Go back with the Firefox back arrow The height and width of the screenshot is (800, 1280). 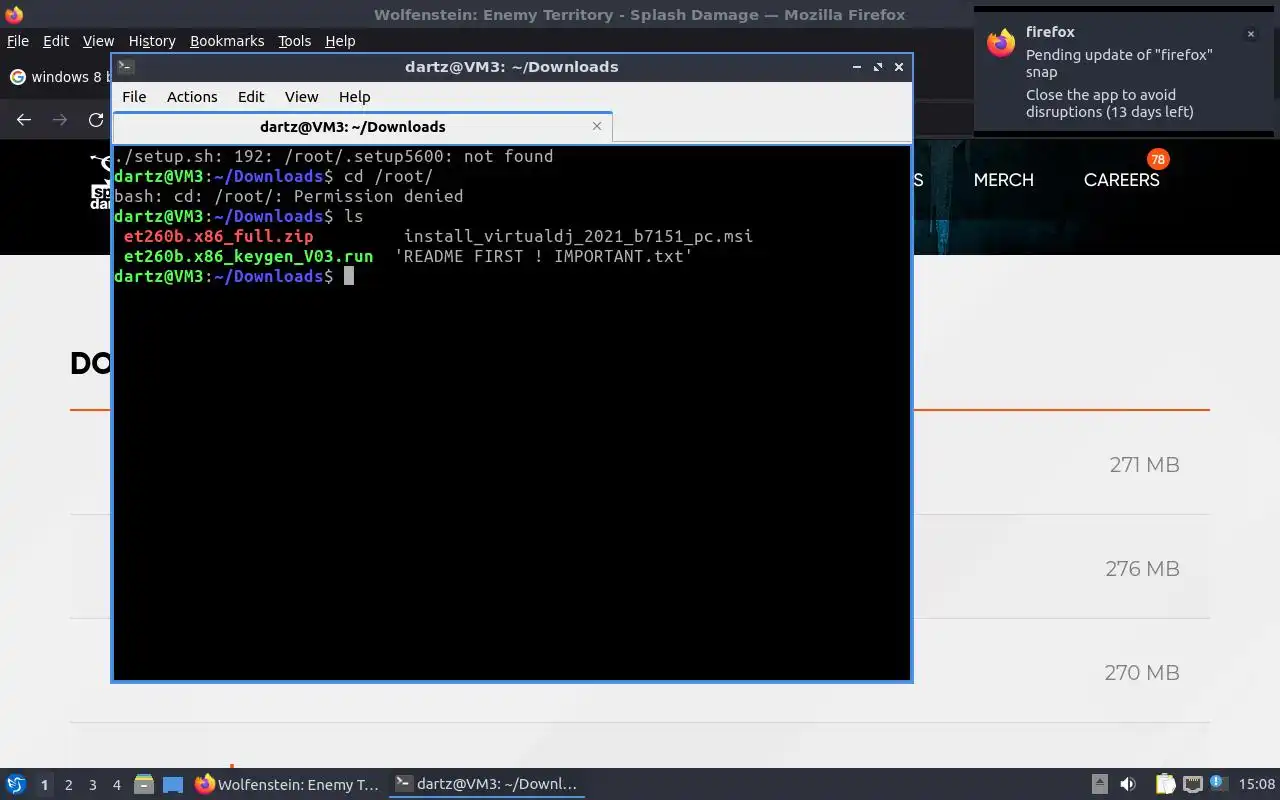[x=24, y=120]
